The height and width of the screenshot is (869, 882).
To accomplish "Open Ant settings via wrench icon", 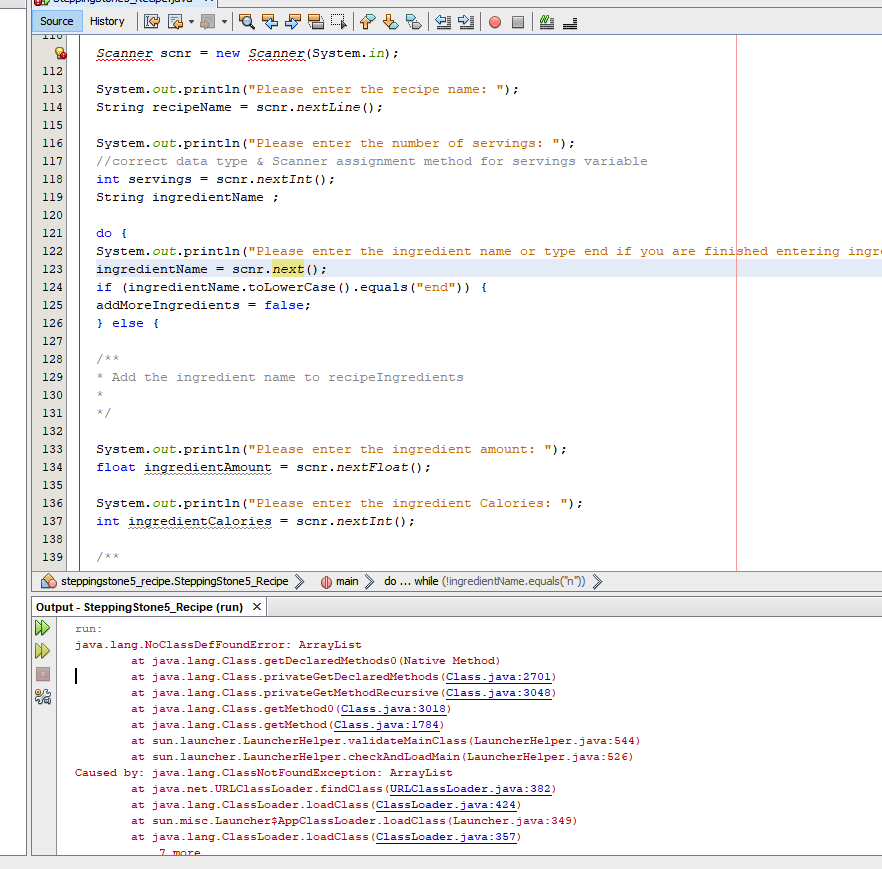I will (42, 697).
